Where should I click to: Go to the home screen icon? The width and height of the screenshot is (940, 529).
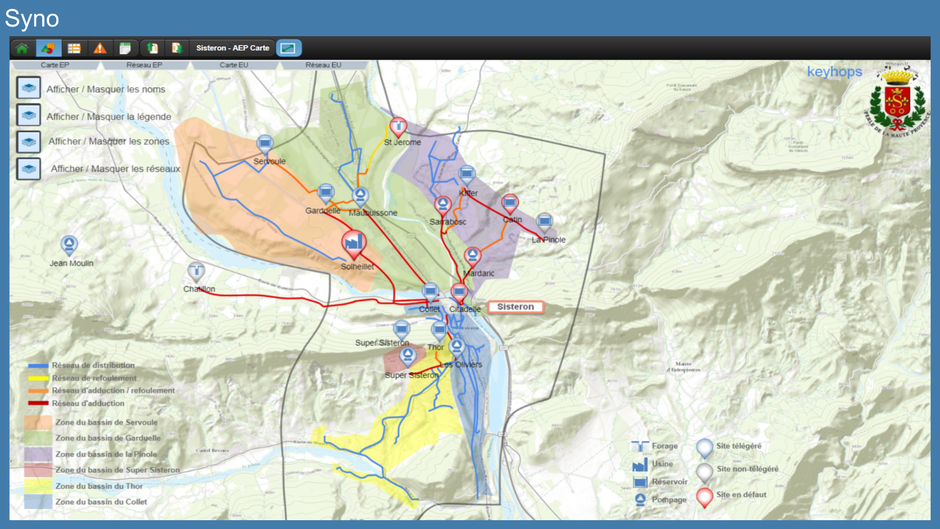[x=22, y=48]
